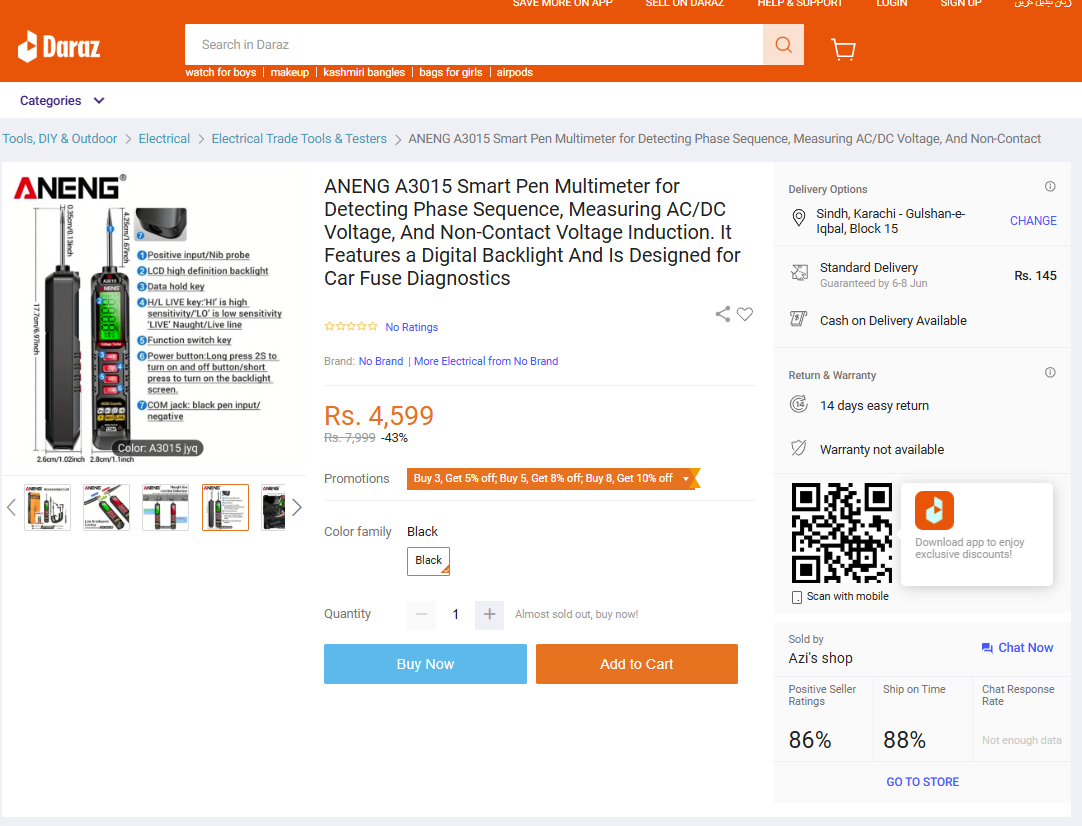Screen dimensions: 1082x826
Task: Open Electrical breadcrumb link
Action: click(164, 139)
